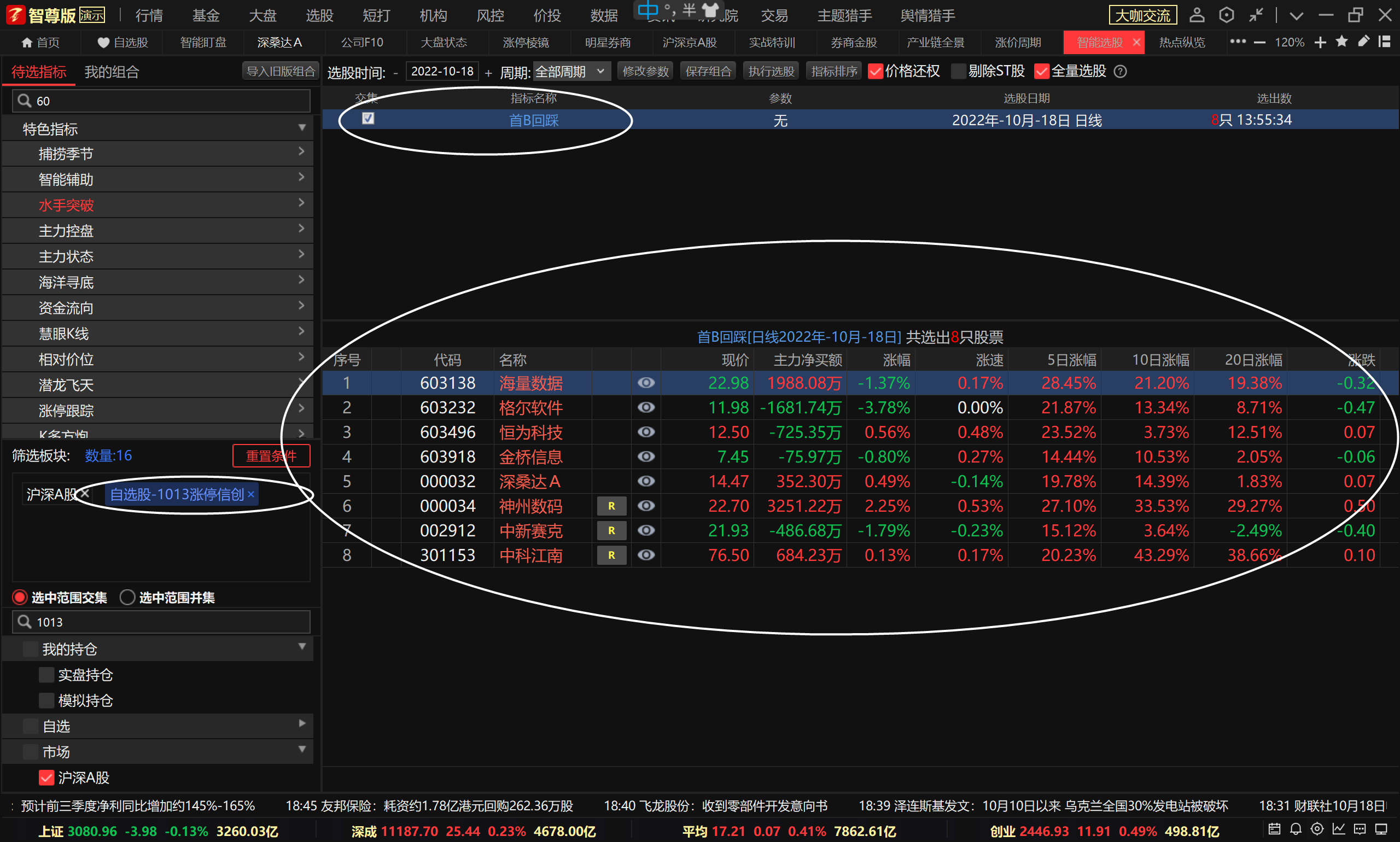Click the monitor screen icon in status bar
Screen dimensions: 1400x842
tap(1381, 829)
